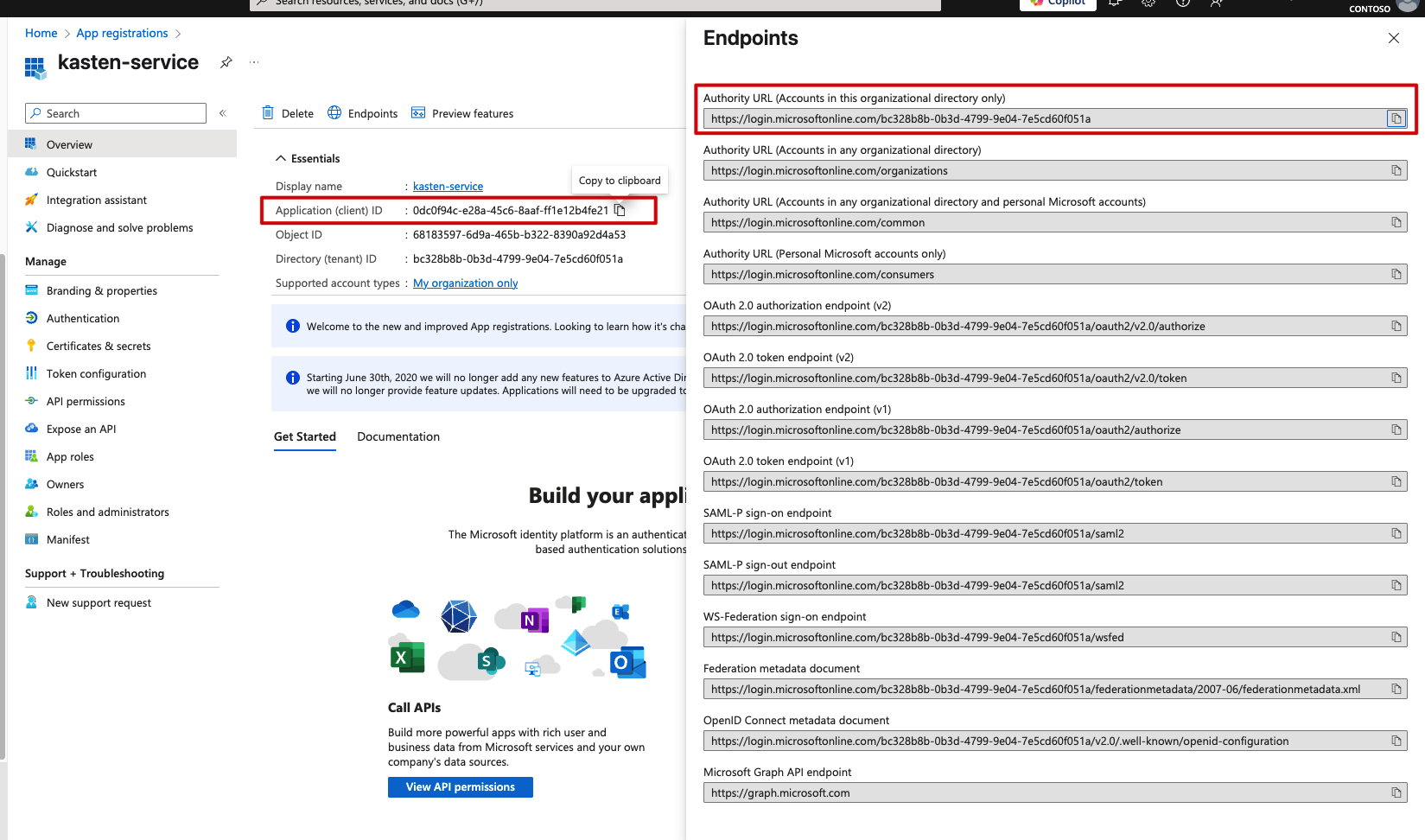Select Overview in the sidebar
The width and height of the screenshot is (1425, 840).
(x=122, y=144)
